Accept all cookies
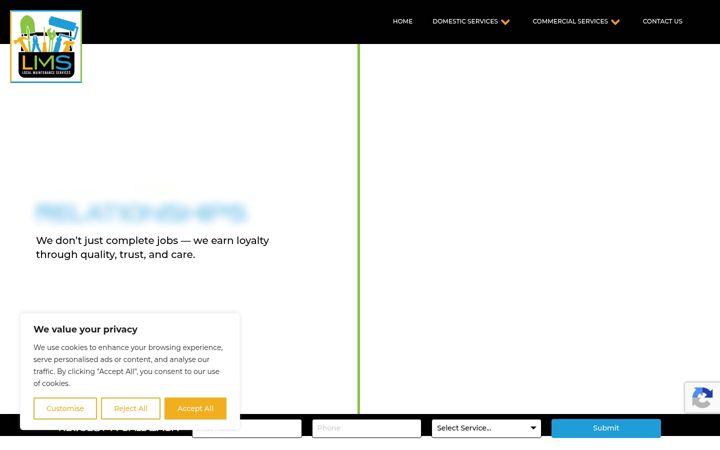Viewport: 720px width, 450px height. click(x=195, y=408)
